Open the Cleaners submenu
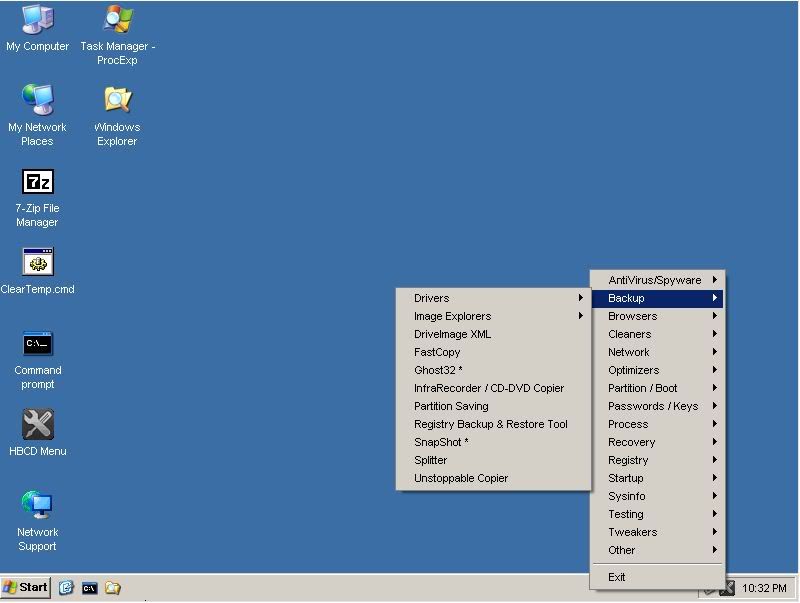Viewport: 800px width, 603px height. pos(657,334)
